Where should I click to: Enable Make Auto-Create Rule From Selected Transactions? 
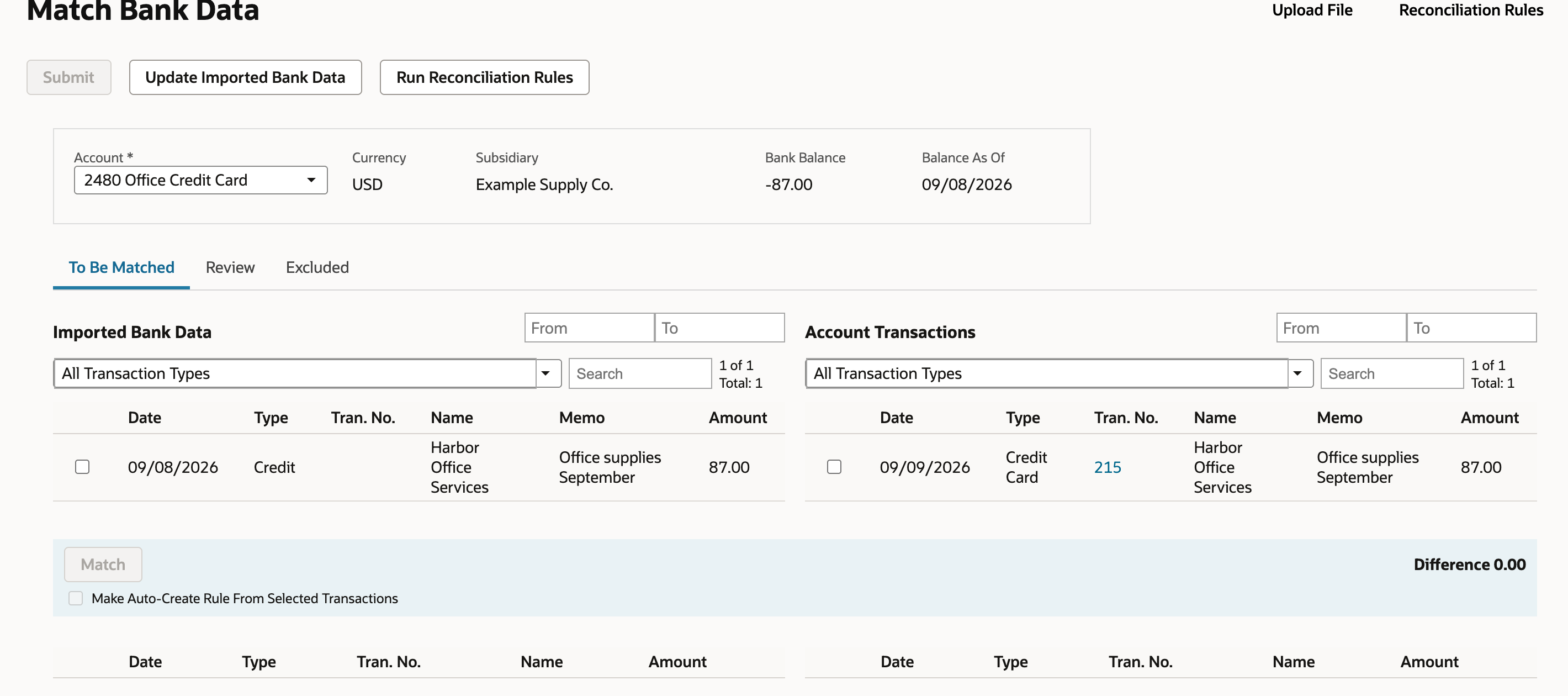coord(76,598)
